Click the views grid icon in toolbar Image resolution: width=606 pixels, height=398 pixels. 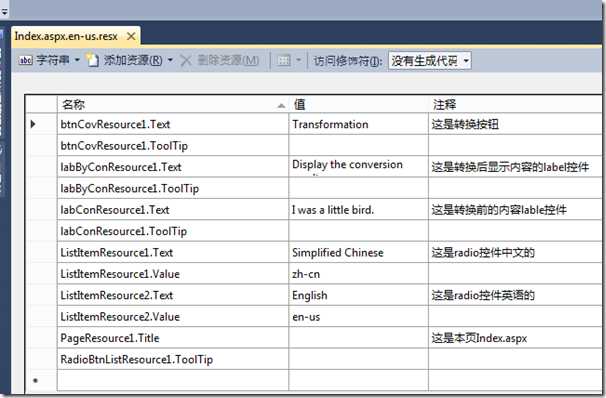[284, 61]
